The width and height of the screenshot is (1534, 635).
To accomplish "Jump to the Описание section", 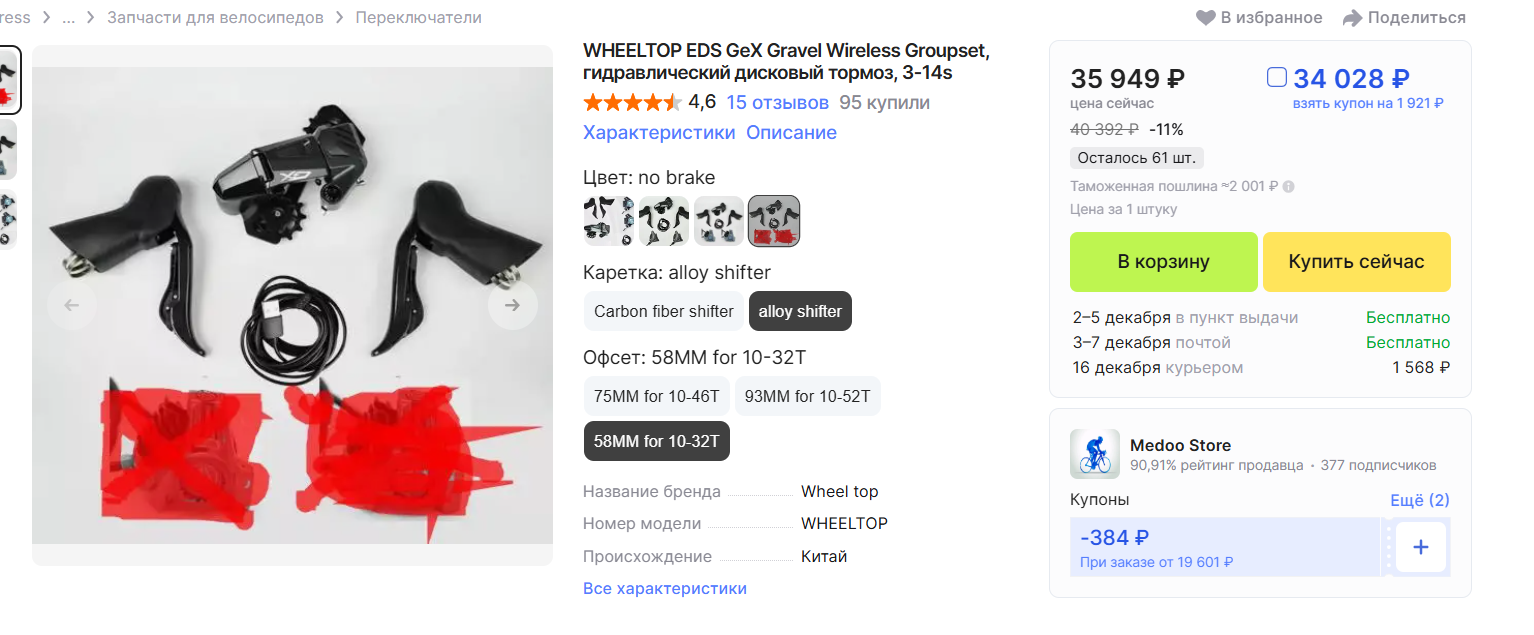I will click(x=791, y=133).
